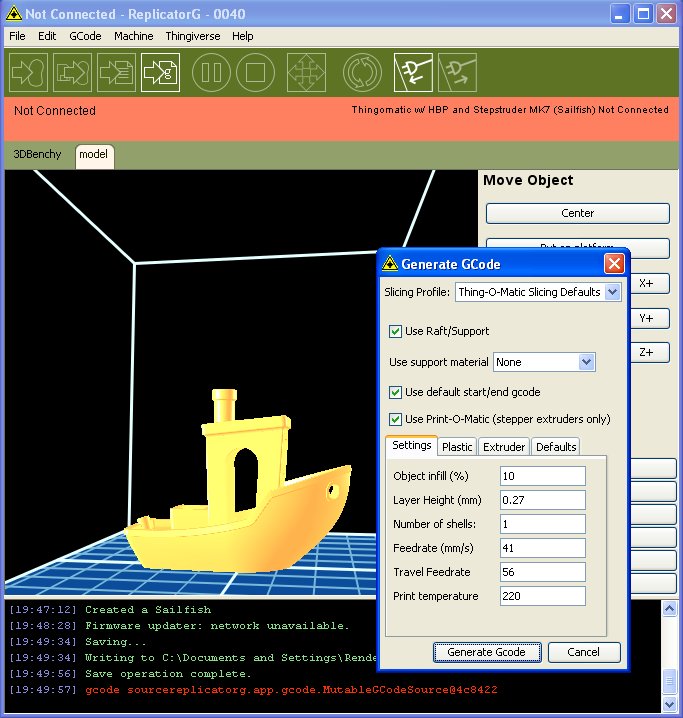
Task: Open the Help menu
Action: [x=243, y=36]
